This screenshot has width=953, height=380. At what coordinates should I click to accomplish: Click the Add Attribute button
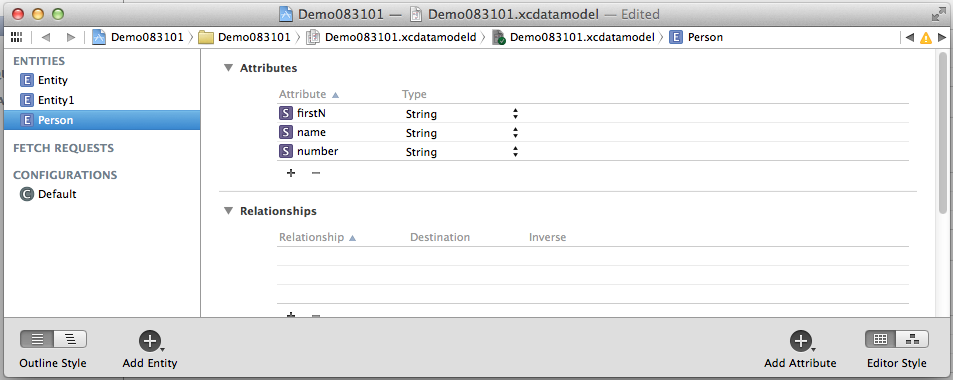800,341
